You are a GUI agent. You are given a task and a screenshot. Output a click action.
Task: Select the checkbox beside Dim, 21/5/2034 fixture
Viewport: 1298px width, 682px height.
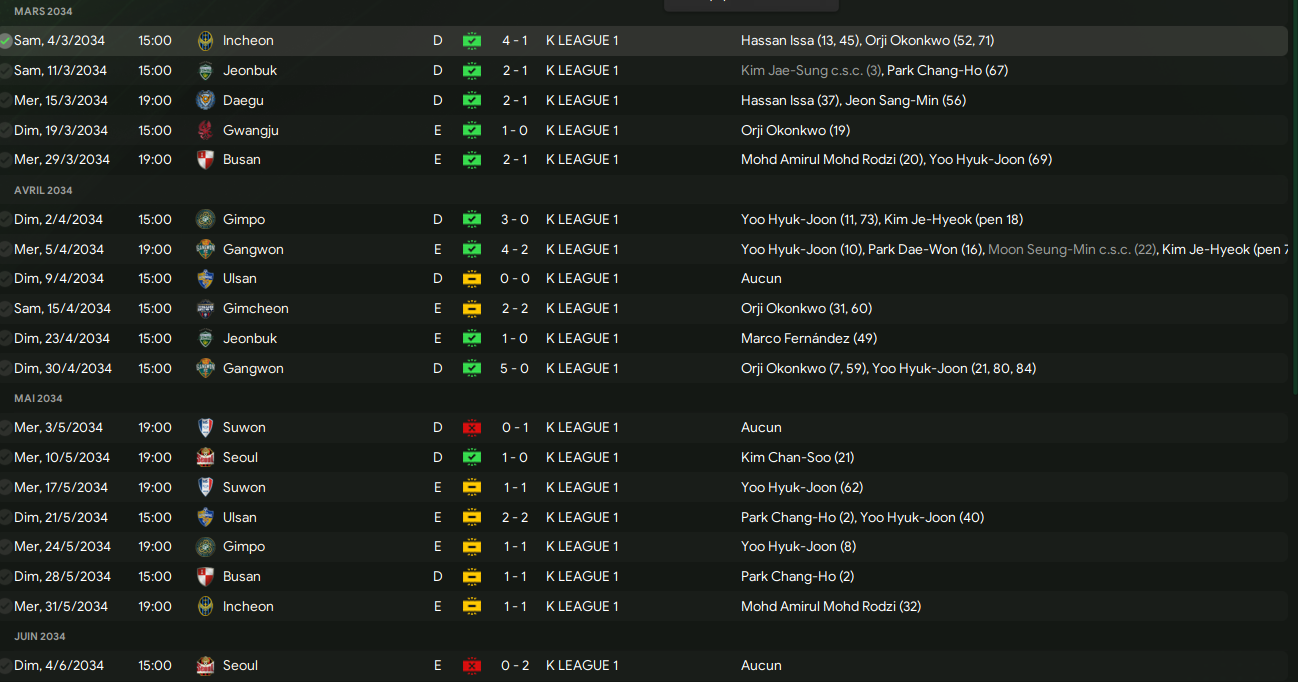pos(6,518)
